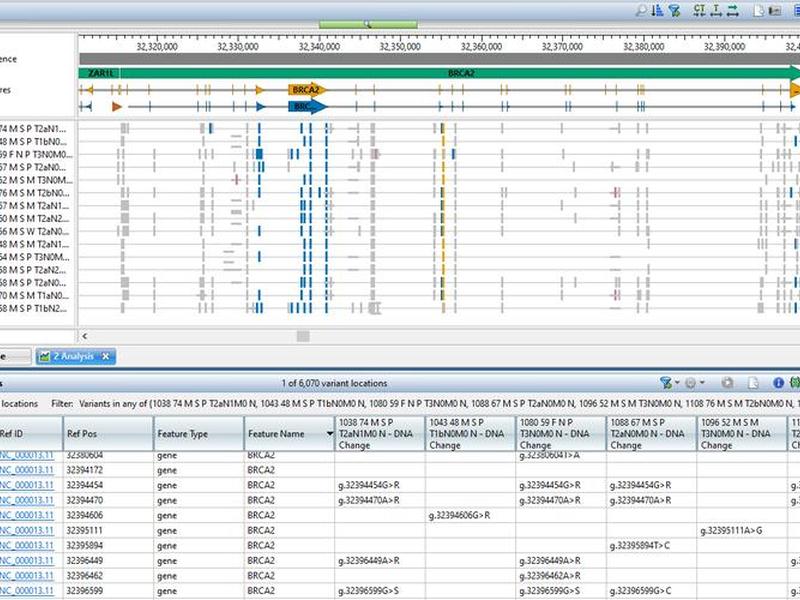Click the magnifier search icon in top toolbar
This screenshot has height=600, width=800.
(x=641, y=11)
